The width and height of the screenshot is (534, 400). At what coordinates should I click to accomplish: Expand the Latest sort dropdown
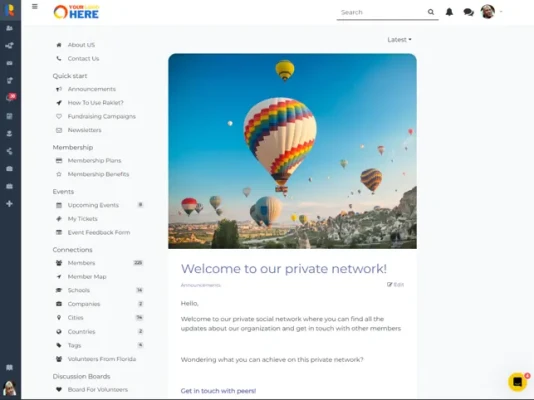click(x=399, y=40)
